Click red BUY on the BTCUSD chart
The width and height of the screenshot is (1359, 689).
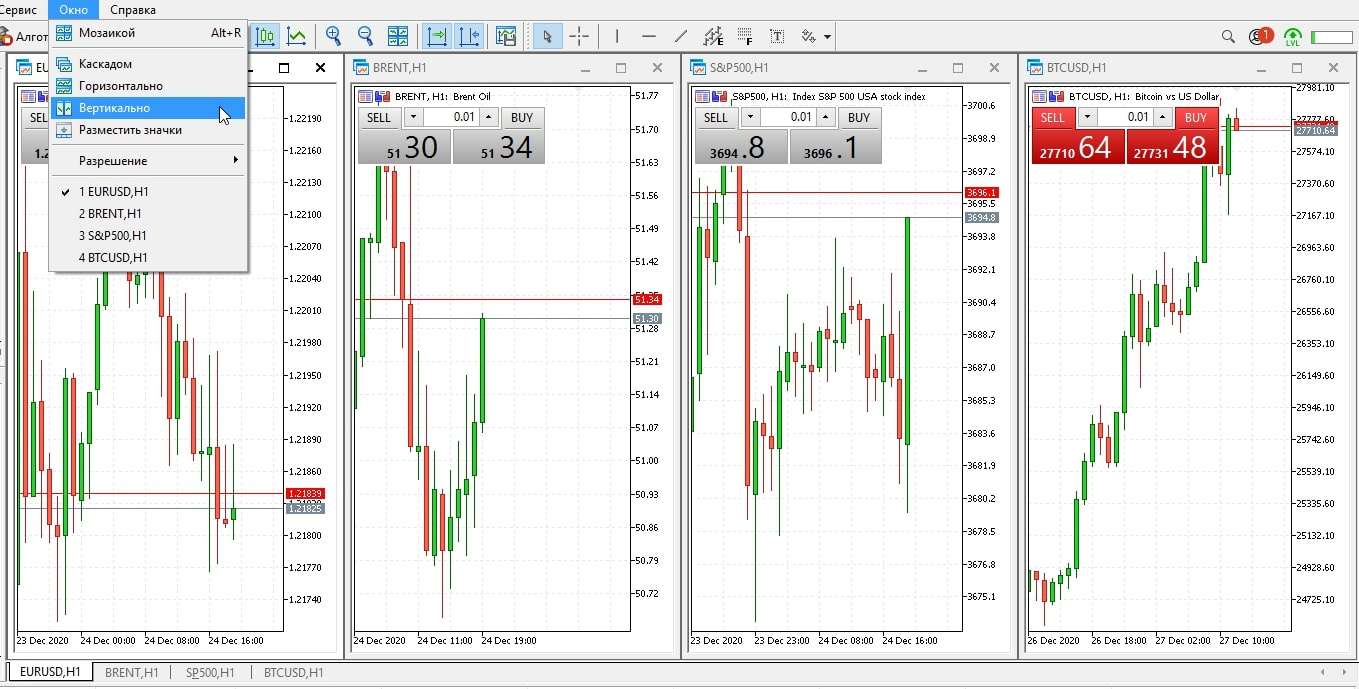point(1196,117)
